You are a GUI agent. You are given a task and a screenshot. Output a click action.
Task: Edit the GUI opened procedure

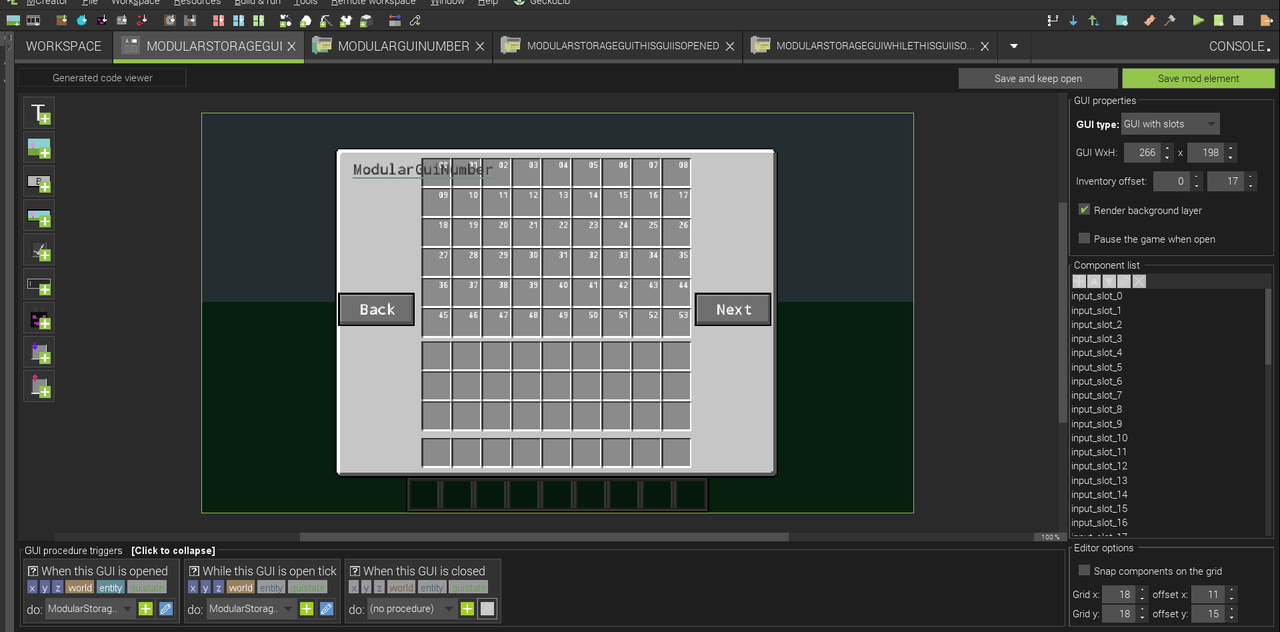(165, 608)
